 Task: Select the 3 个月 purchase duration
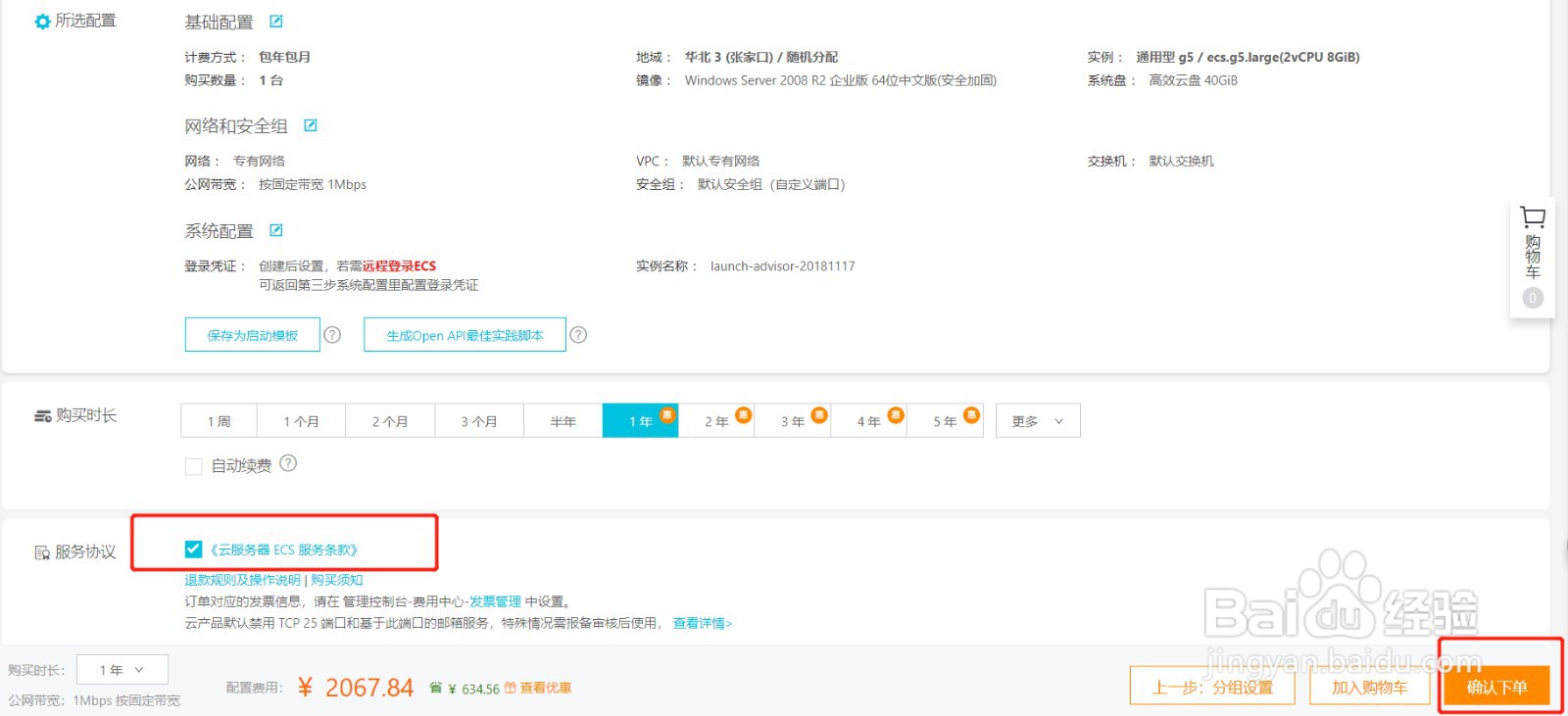point(479,421)
